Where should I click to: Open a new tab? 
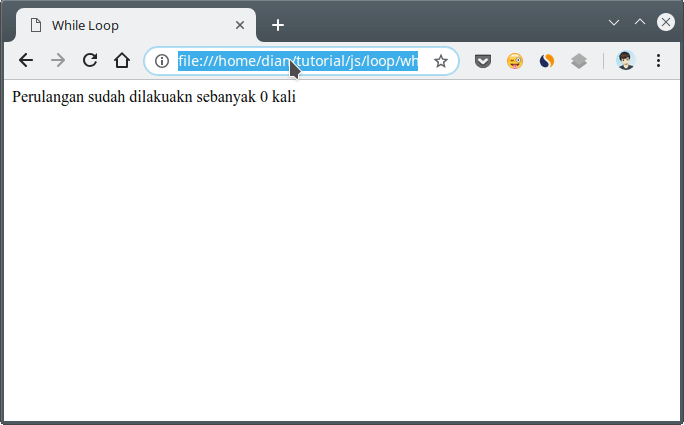[278, 25]
